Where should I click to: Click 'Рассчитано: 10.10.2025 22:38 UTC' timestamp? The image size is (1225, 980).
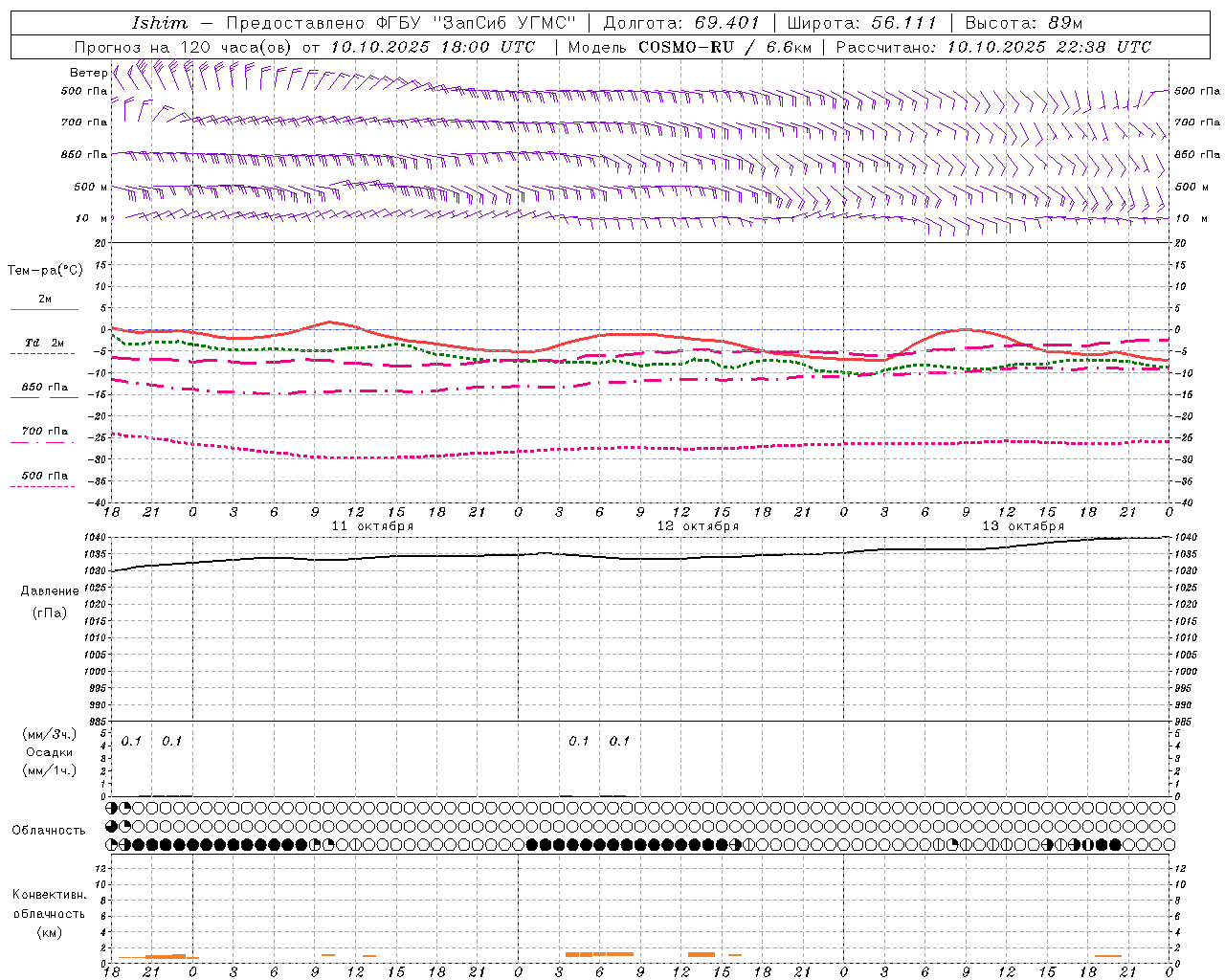993,47
